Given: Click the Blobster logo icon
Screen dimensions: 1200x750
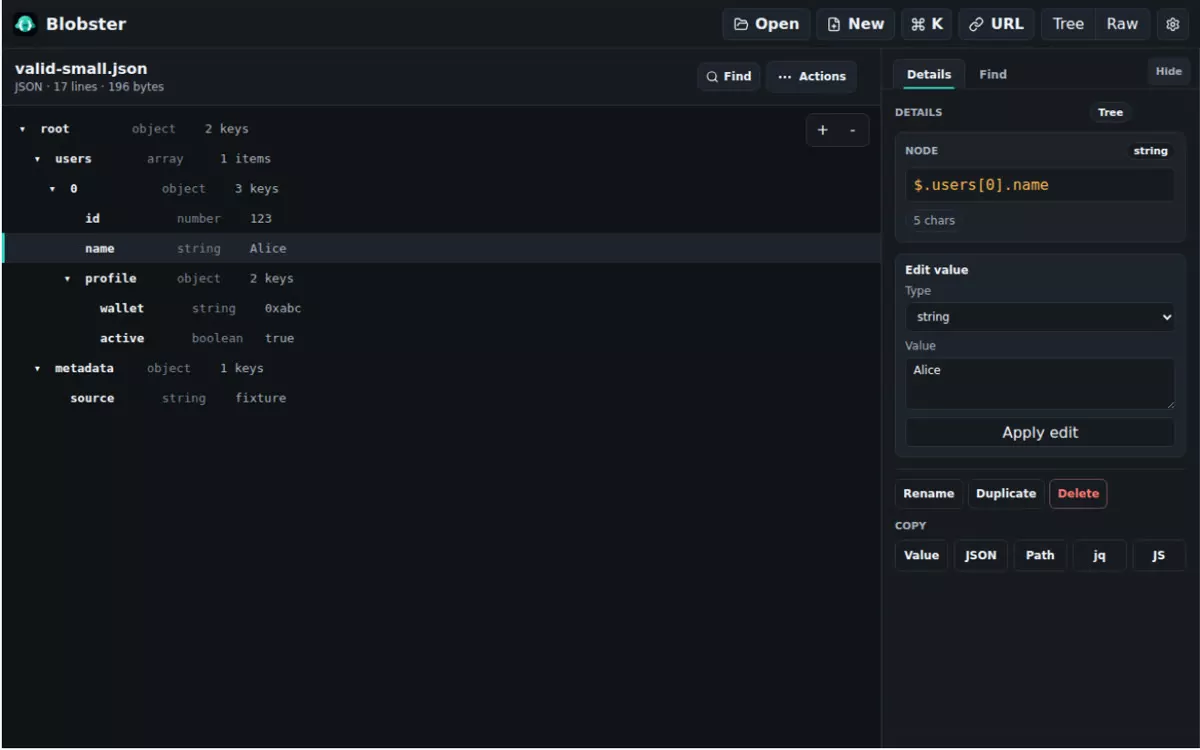Looking at the screenshot, I should pos(25,24).
